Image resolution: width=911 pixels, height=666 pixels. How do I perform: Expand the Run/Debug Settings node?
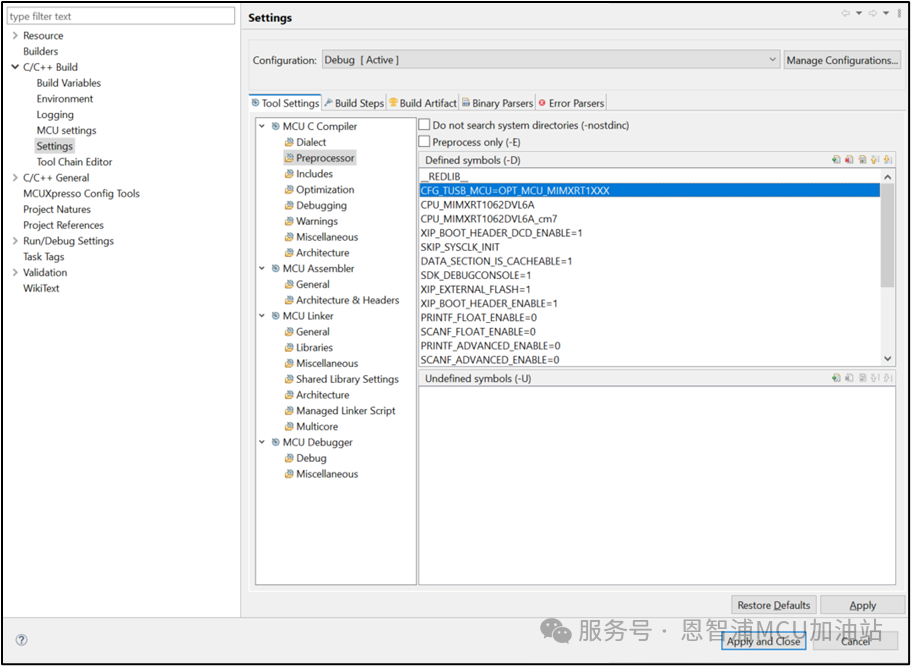pyautogui.click(x=15, y=241)
